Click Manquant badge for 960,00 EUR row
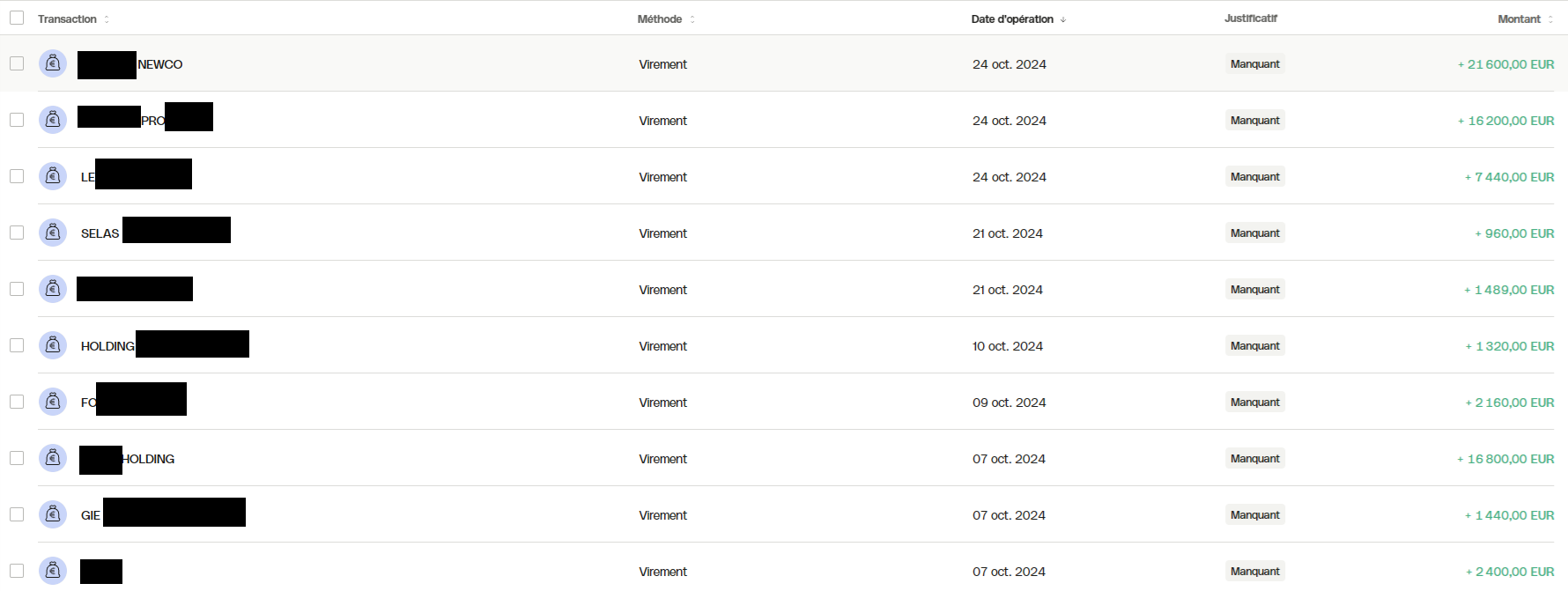The height and width of the screenshot is (591, 1568). [x=1254, y=233]
